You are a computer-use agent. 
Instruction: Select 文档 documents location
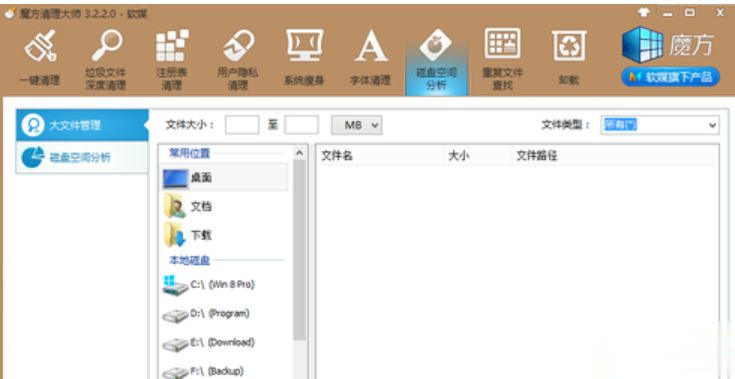tap(224, 206)
